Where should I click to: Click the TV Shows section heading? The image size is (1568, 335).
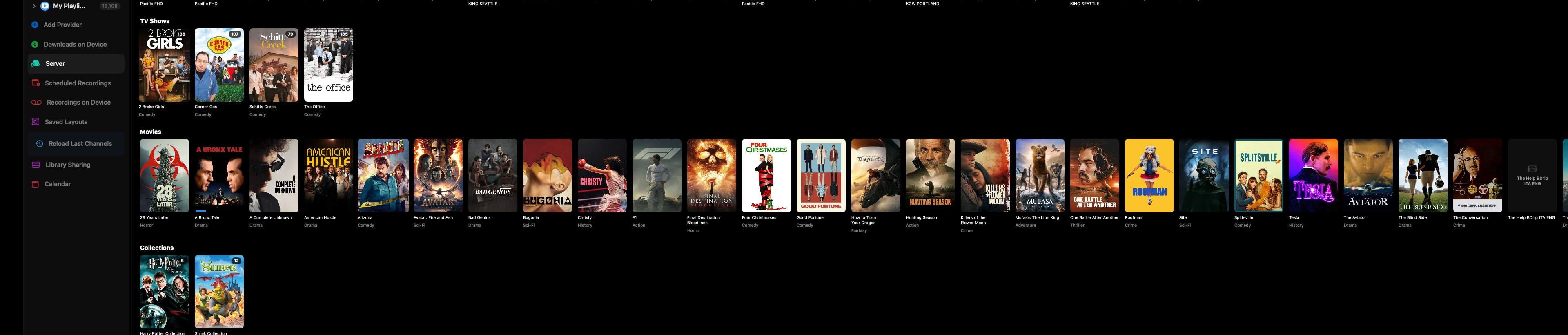(155, 21)
